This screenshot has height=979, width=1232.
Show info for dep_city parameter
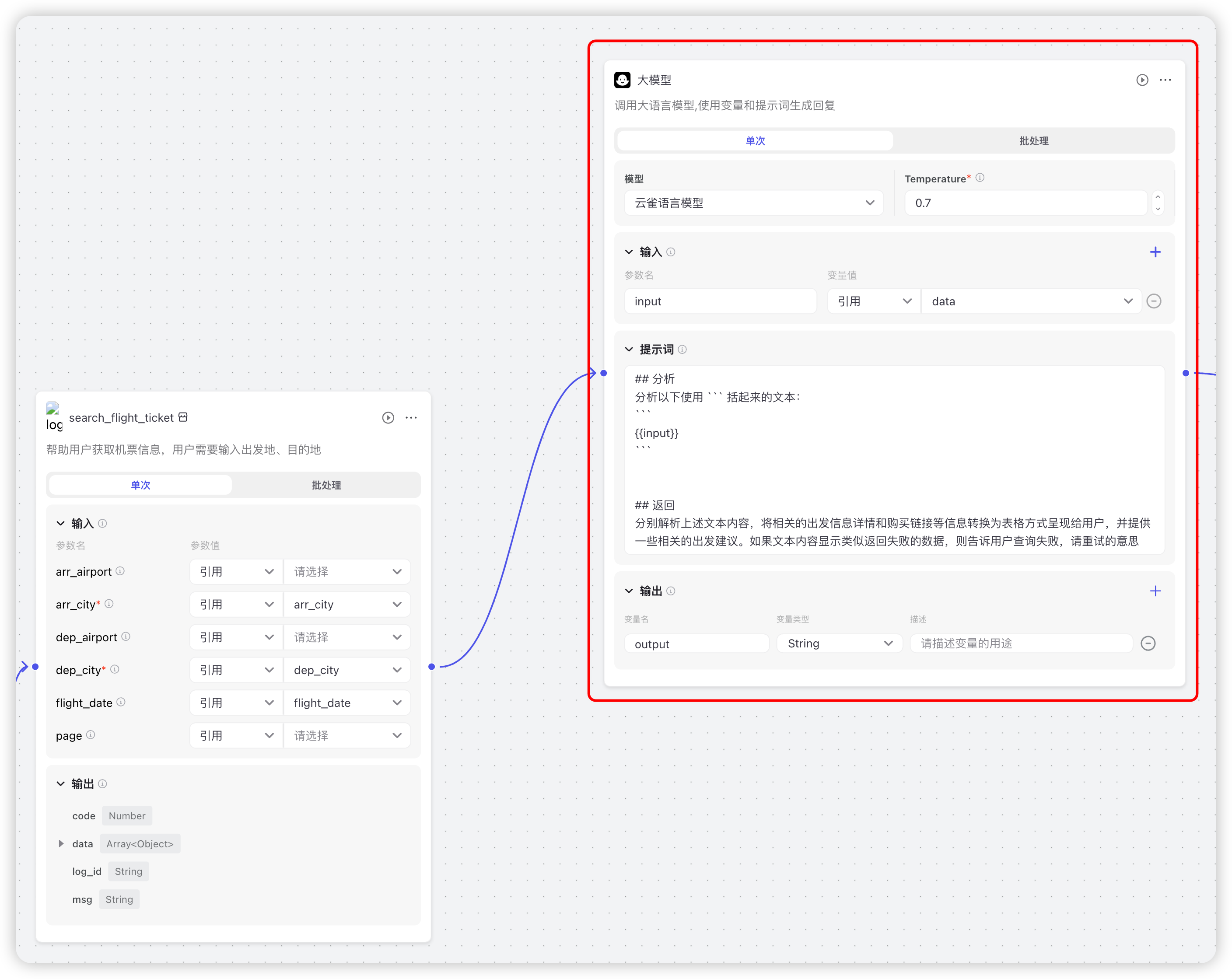(x=115, y=669)
